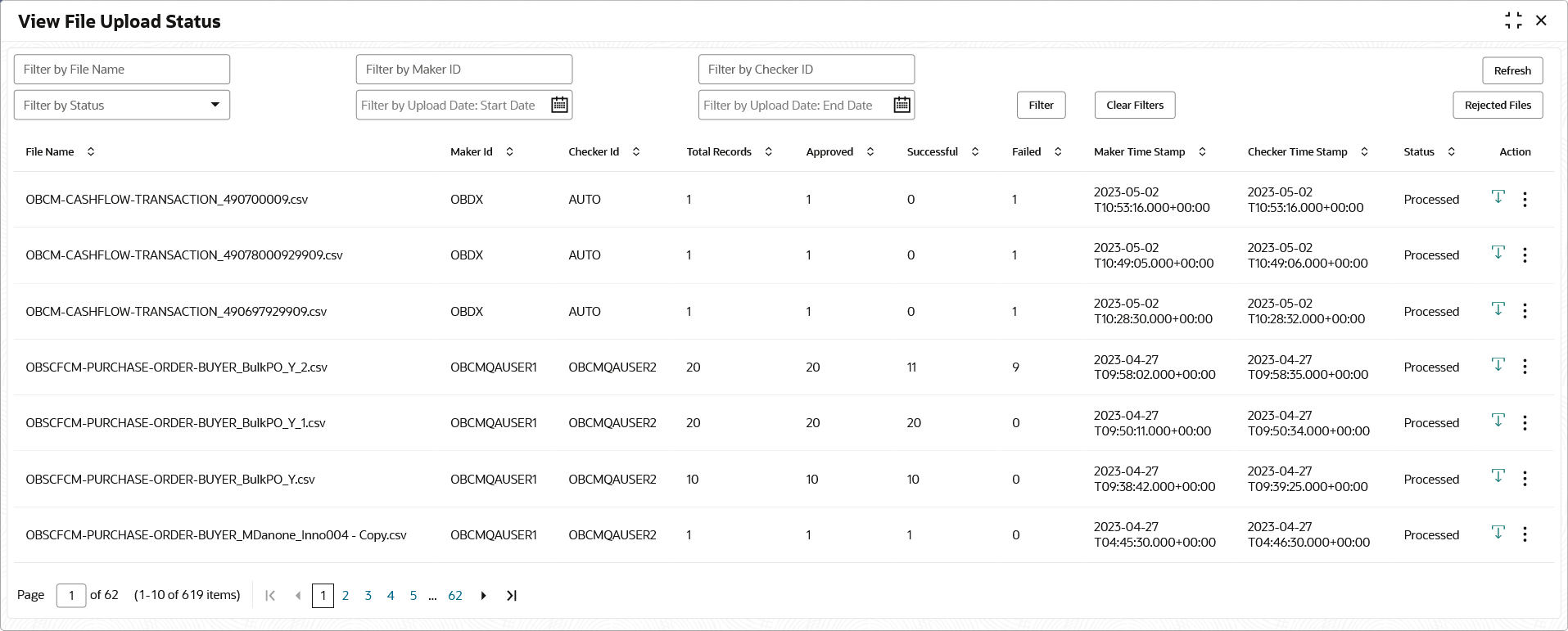Jump to page 62 of results
1568x631 pixels.
point(455,596)
